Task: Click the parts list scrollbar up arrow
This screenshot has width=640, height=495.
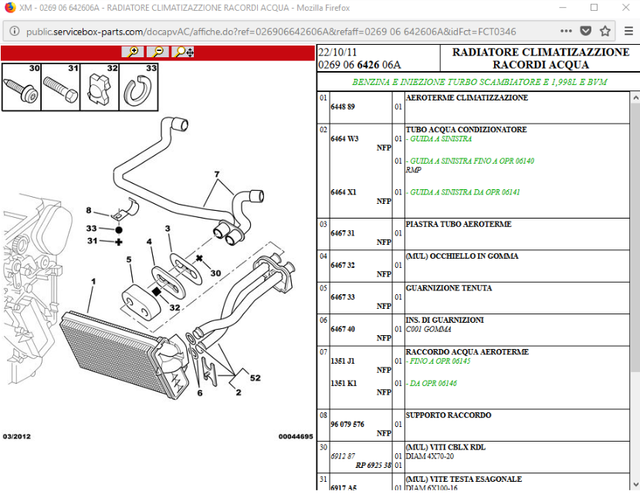Action: click(635, 98)
